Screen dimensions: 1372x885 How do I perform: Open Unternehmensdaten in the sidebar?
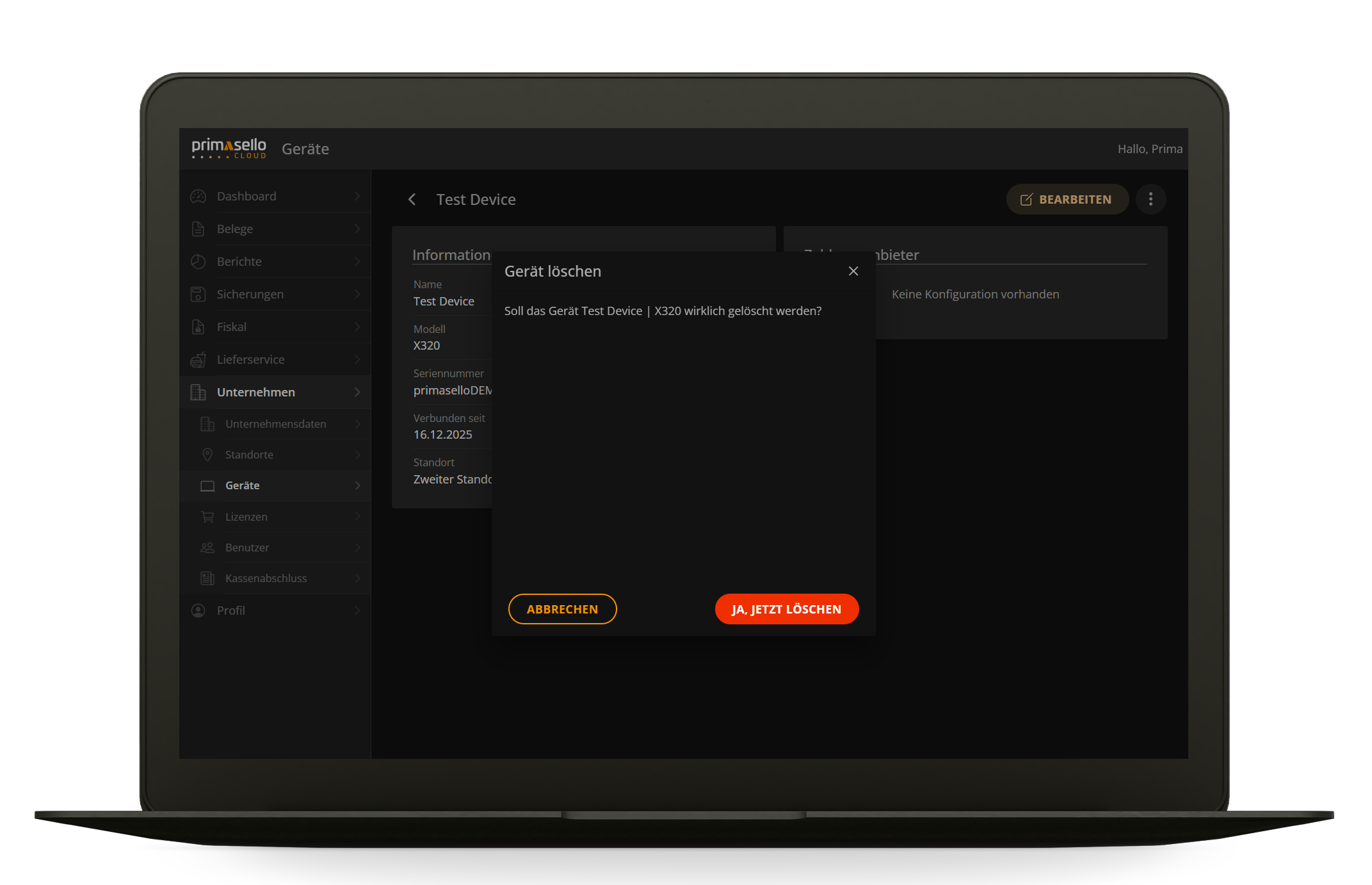275,424
